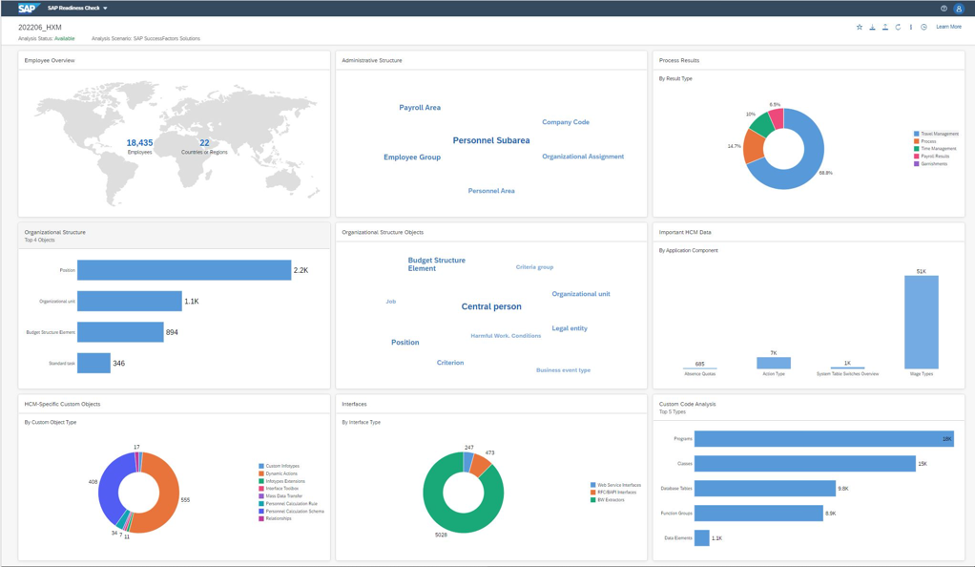This screenshot has width=977, height=568.
Task: Open the help icon in the top bar
Action: [943, 8]
